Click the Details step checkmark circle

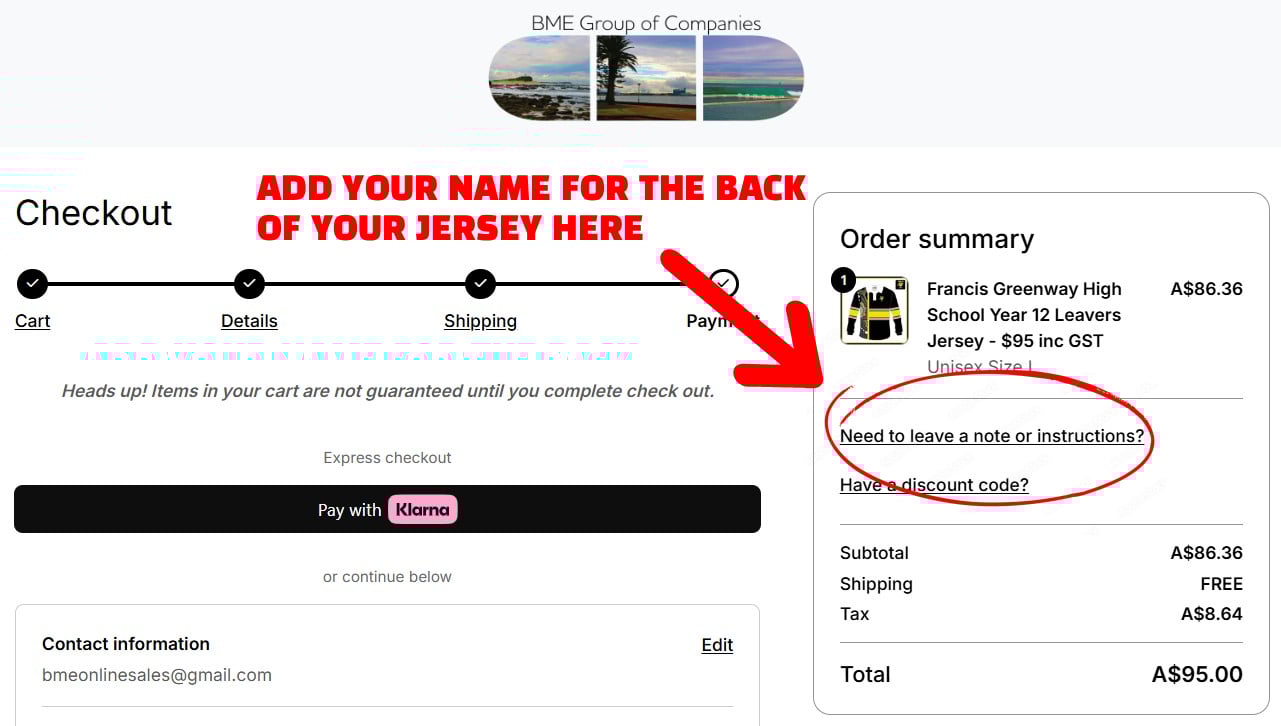pos(249,284)
